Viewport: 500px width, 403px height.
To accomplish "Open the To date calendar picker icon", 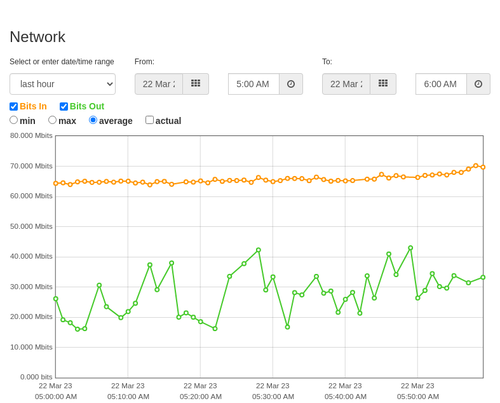I will tap(383, 84).
